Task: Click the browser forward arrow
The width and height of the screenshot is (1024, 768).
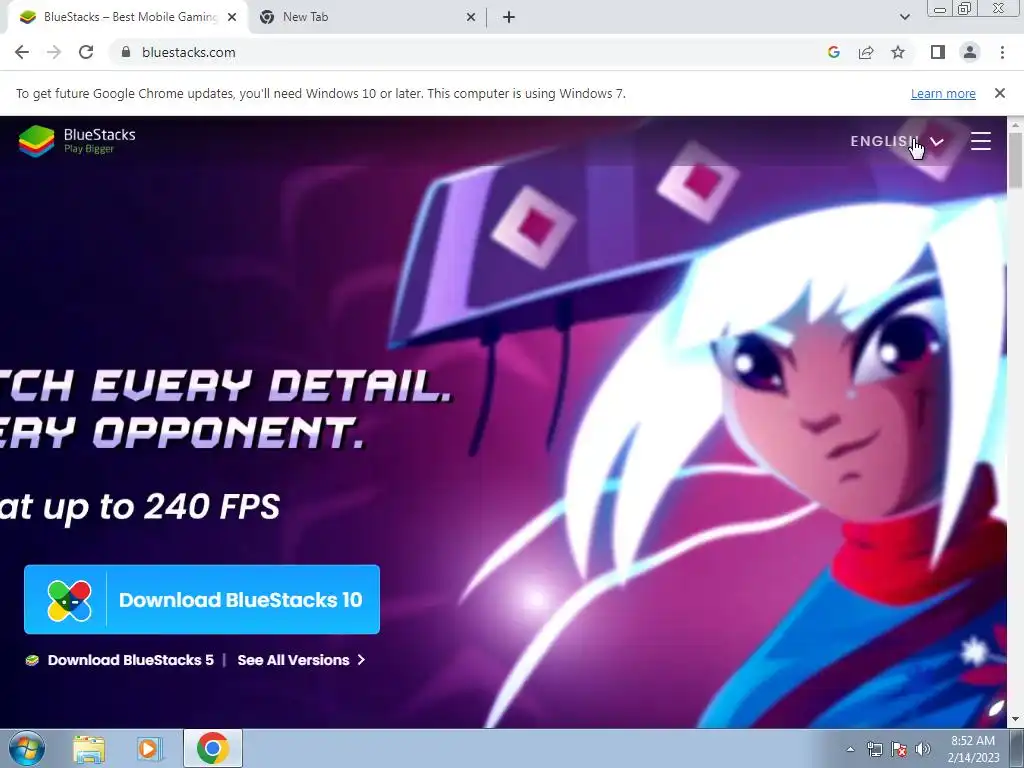Action: click(54, 52)
